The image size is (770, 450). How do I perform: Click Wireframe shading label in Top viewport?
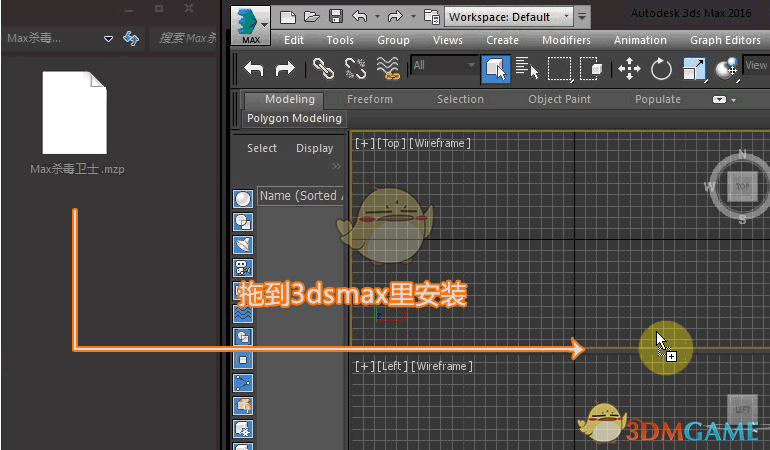coord(440,143)
